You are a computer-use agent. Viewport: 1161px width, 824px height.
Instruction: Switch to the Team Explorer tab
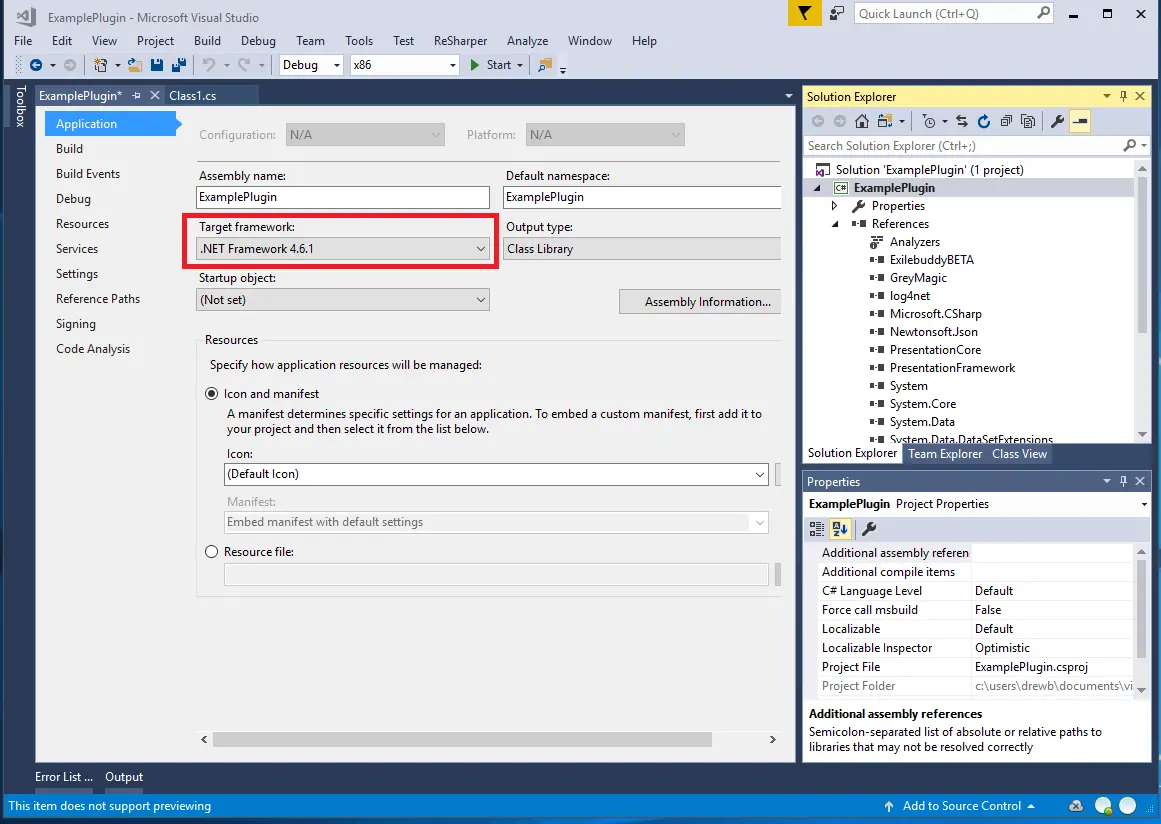click(x=945, y=454)
